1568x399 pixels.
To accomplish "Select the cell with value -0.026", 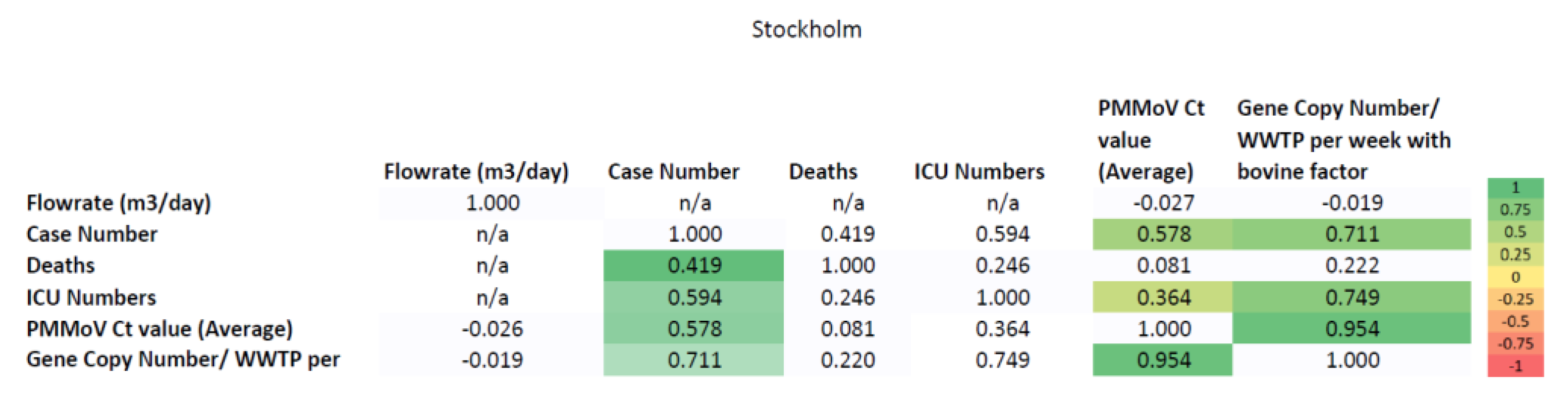I will click(x=492, y=329).
